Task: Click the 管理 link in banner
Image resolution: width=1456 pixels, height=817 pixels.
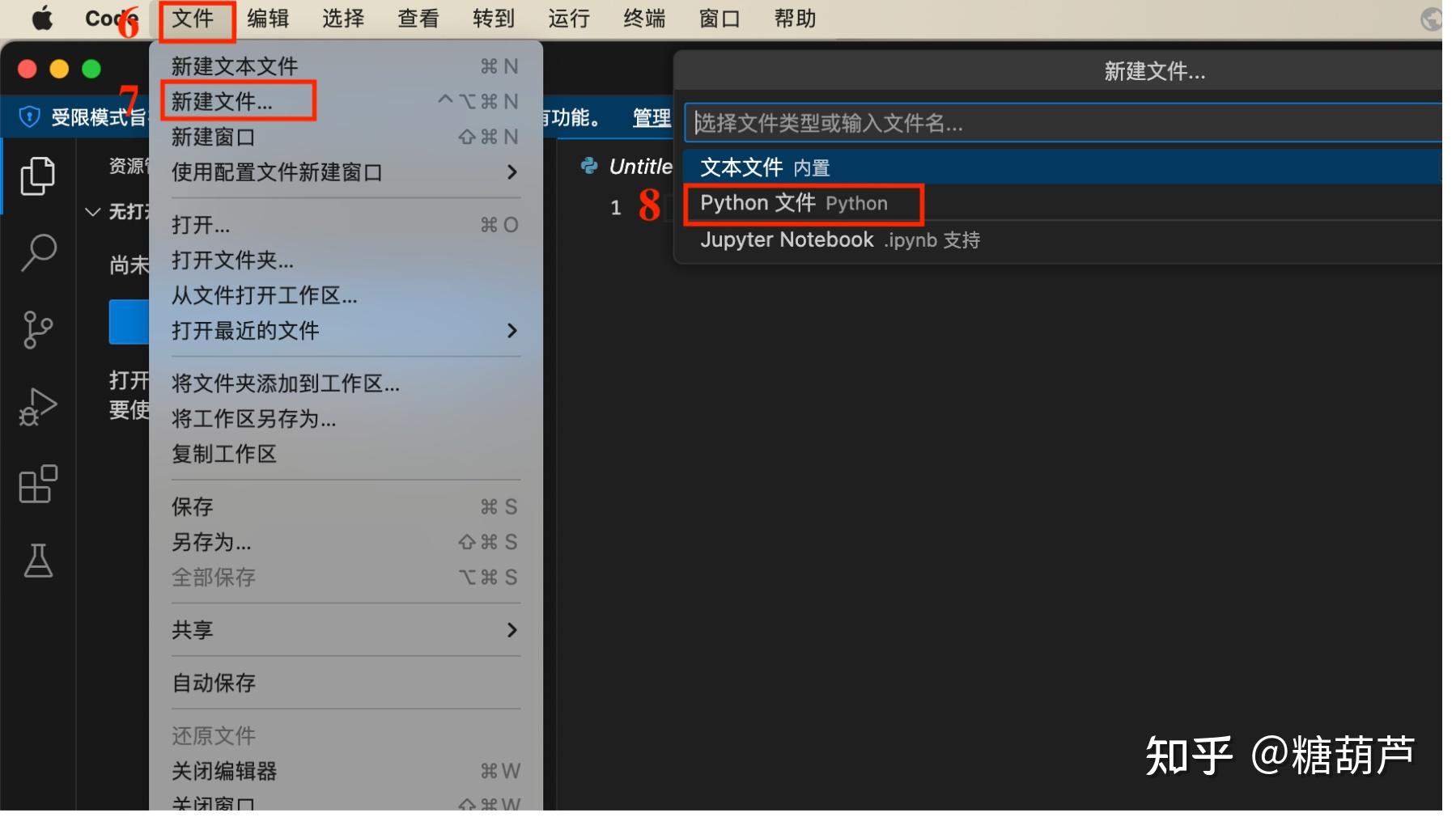Action: coord(652,118)
